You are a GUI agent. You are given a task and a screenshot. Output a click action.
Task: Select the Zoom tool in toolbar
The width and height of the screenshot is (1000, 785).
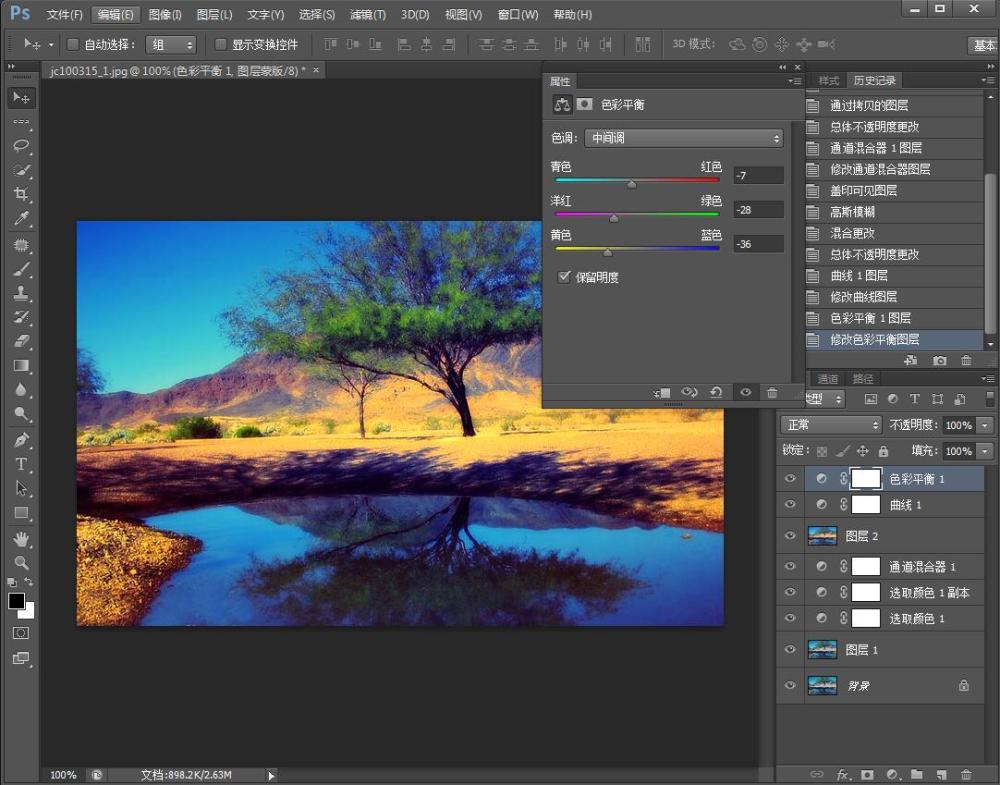(21, 563)
